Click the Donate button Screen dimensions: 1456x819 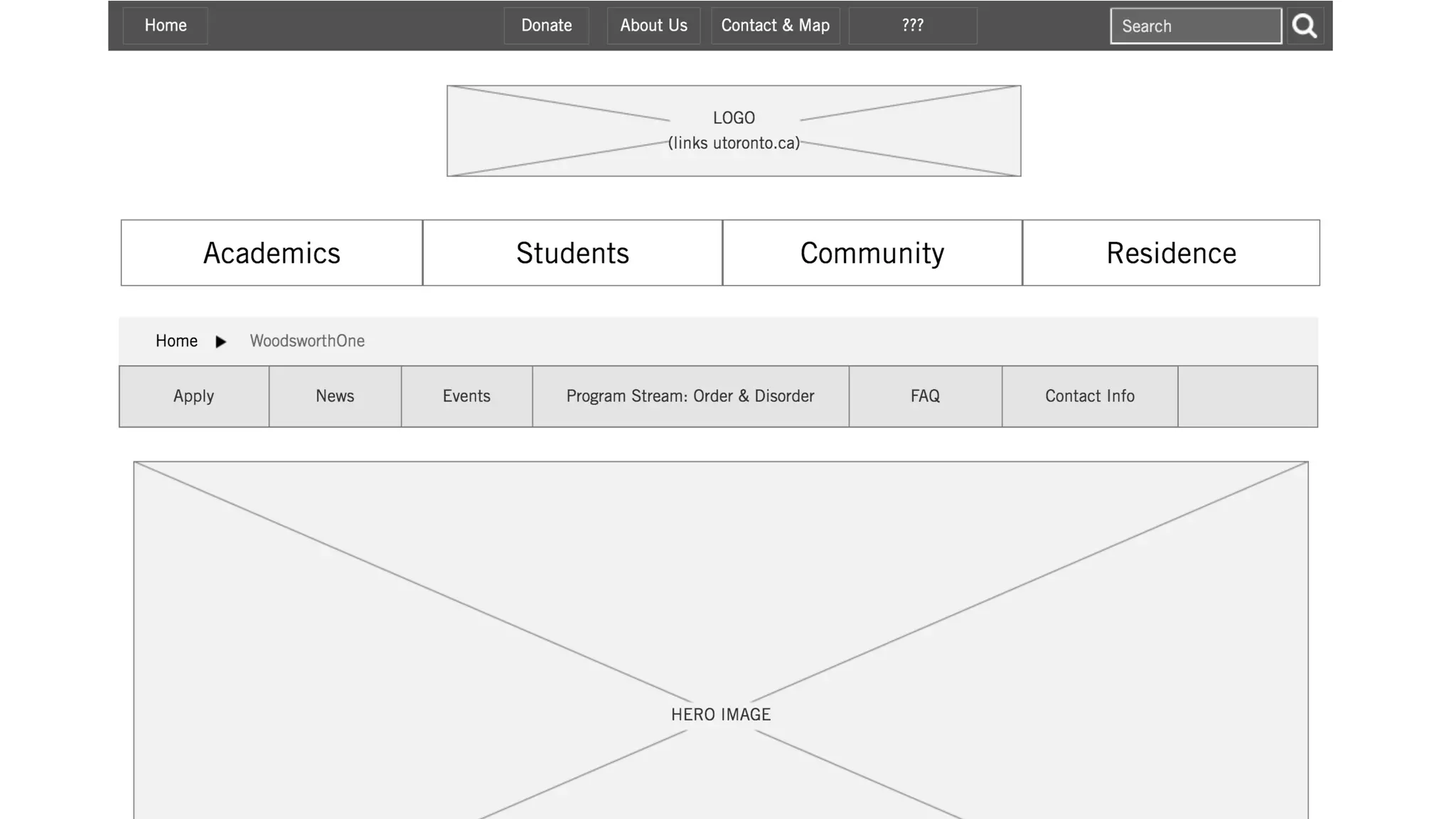[546, 26]
